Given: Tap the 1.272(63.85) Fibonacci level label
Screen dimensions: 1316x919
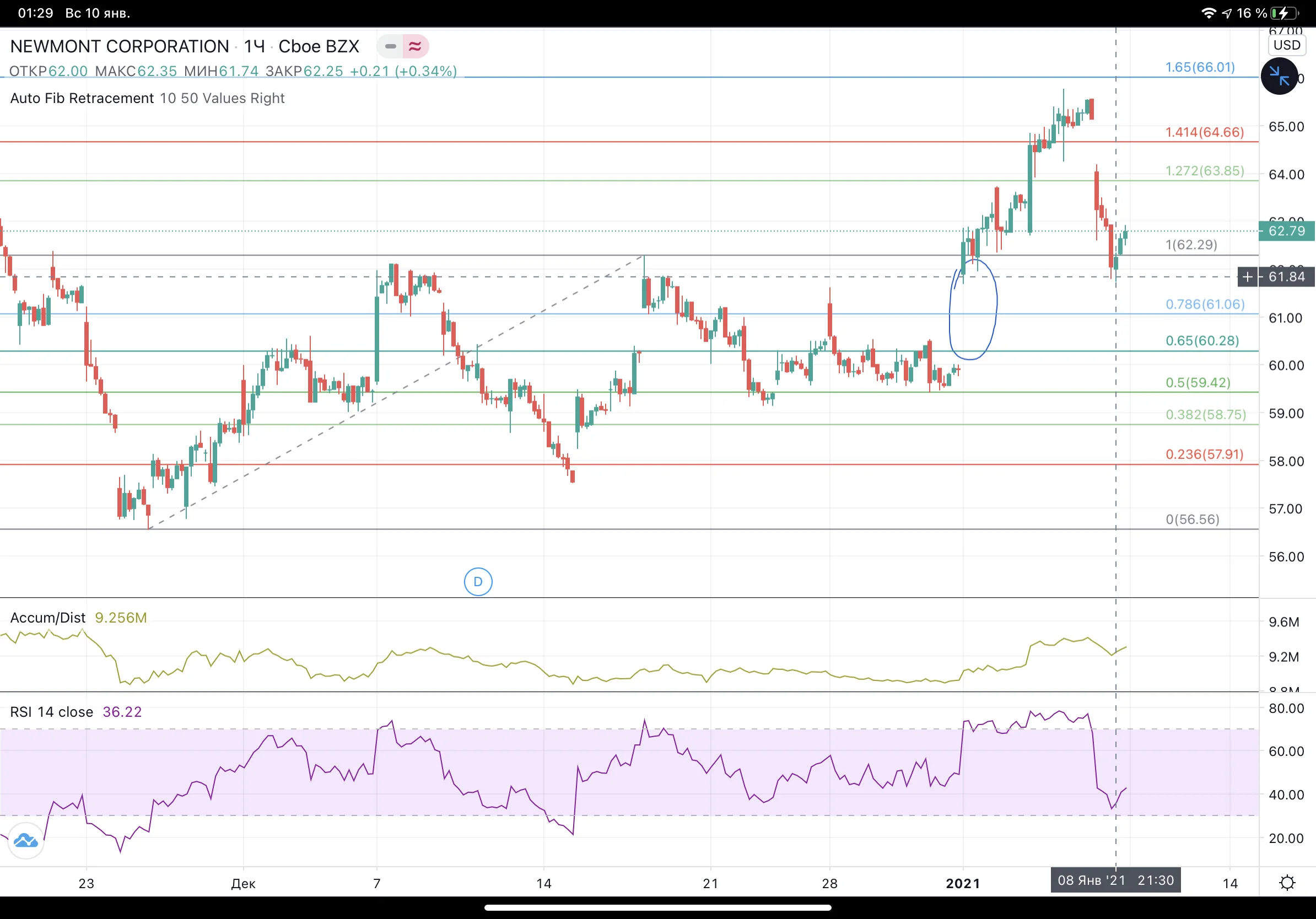Looking at the screenshot, I should pos(1205,171).
